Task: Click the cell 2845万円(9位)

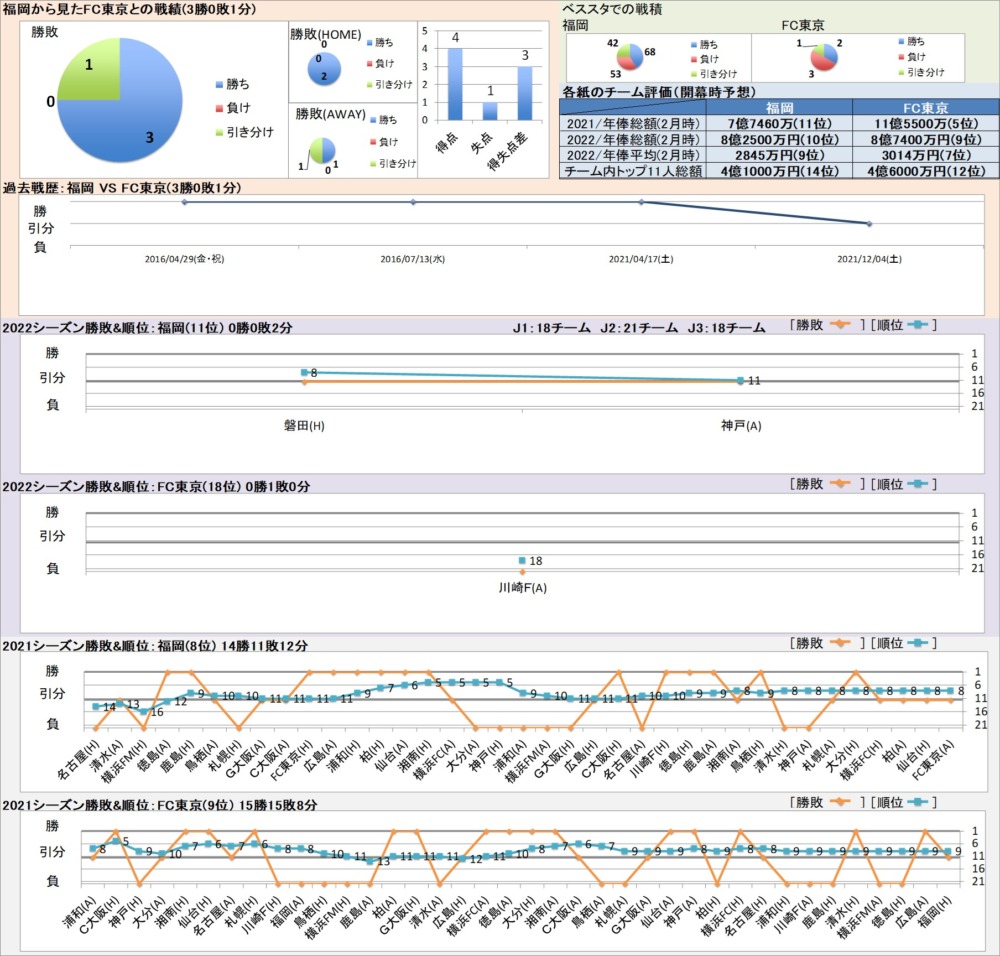Action: pos(779,155)
